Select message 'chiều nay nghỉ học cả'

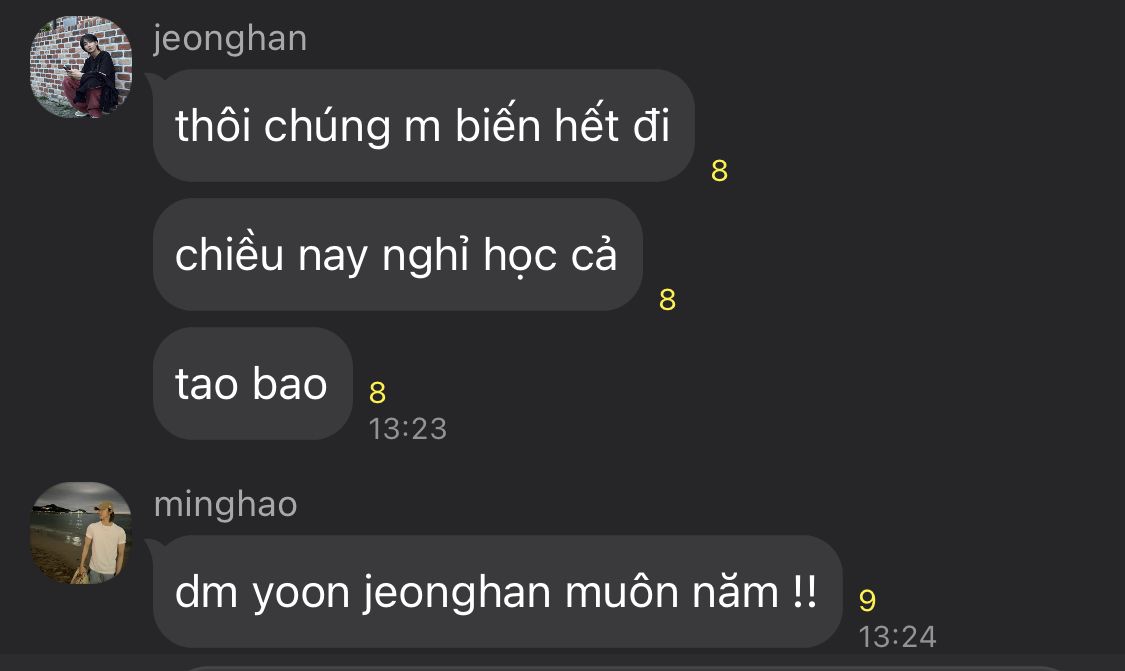(x=397, y=255)
